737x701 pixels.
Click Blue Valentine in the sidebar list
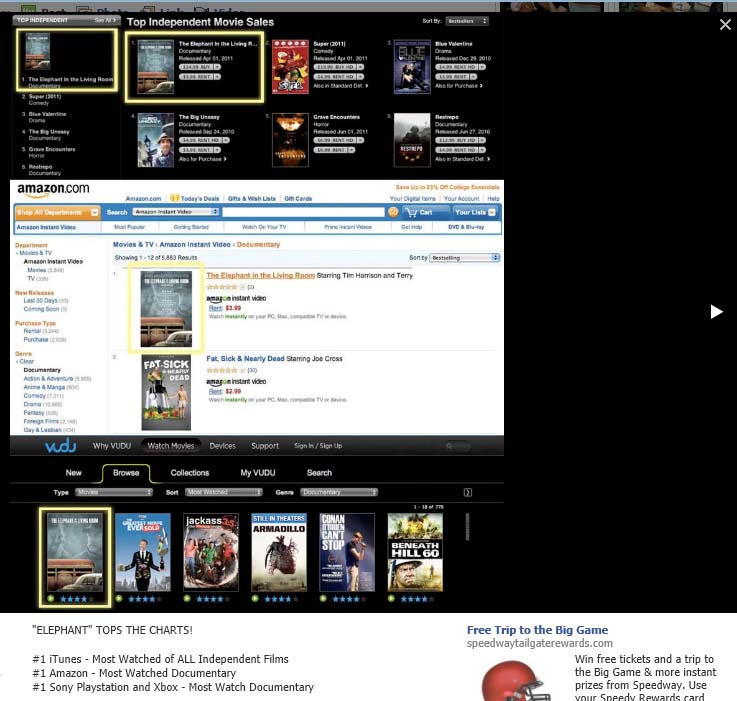pyautogui.click(x=47, y=114)
